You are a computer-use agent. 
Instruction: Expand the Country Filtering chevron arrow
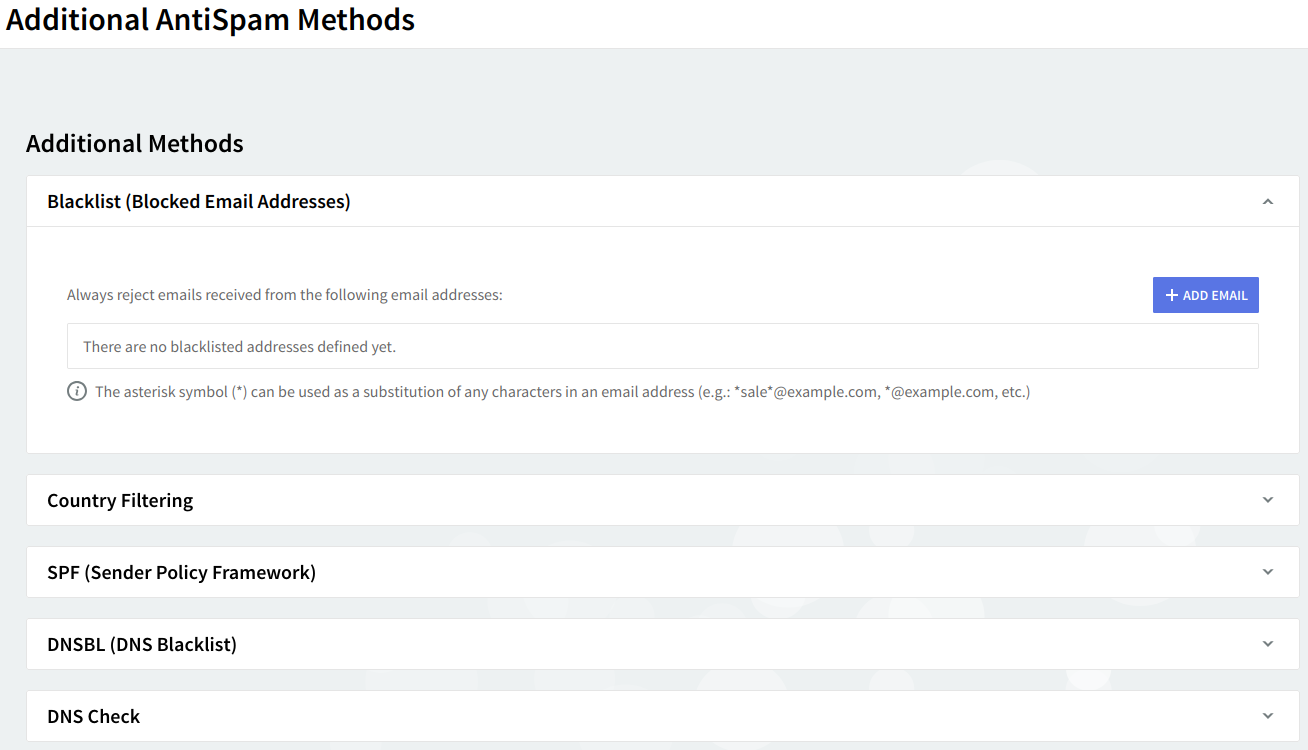click(x=1267, y=500)
